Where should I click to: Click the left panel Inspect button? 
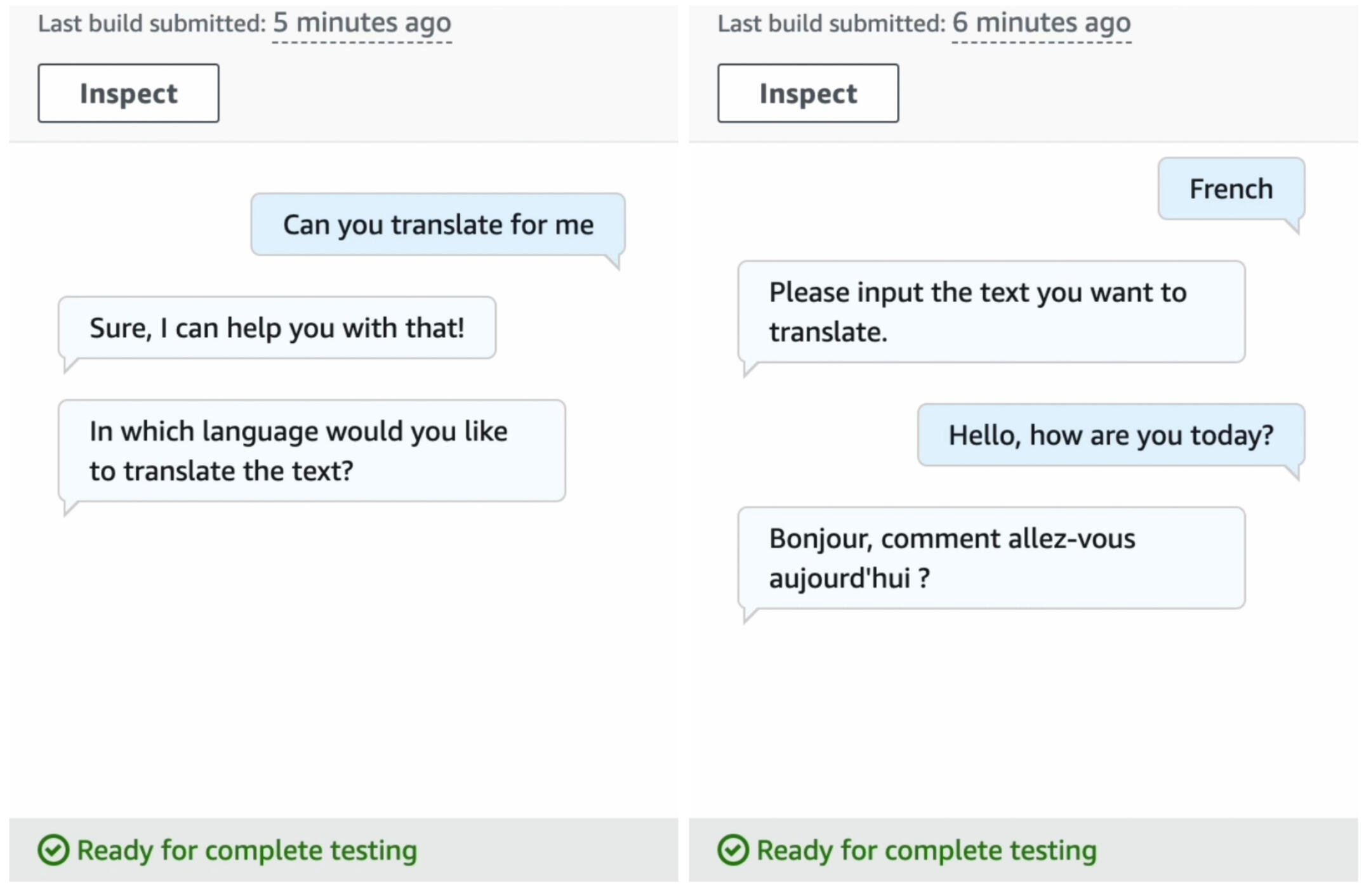tap(128, 93)
